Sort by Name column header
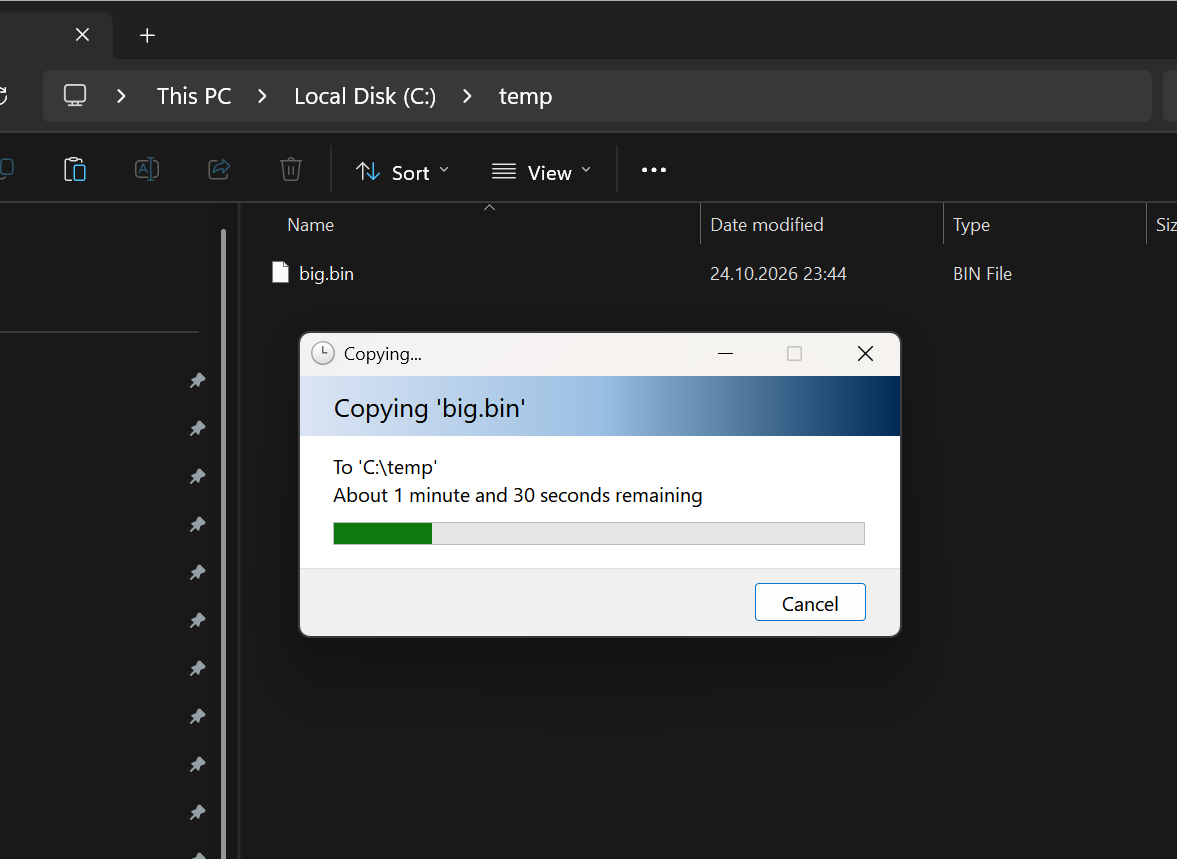This screenshot has width=1177, height=859. 310,225
